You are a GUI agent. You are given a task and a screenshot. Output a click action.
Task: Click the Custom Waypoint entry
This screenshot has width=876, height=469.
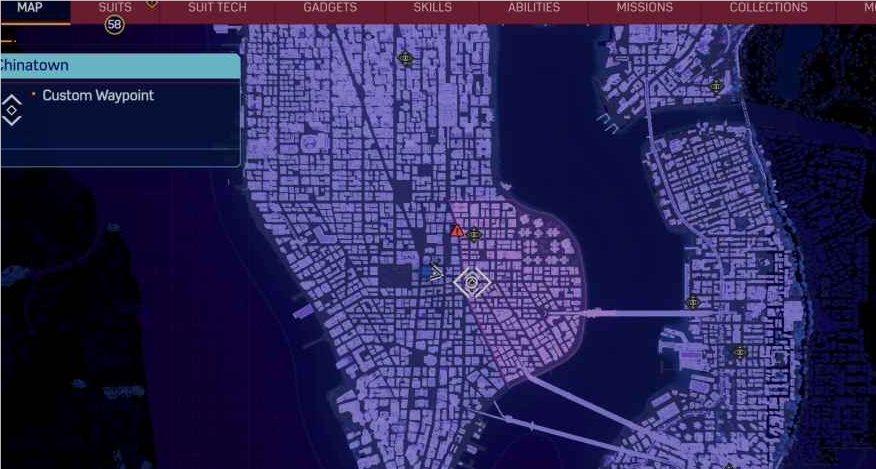click(x=98, y=96)
